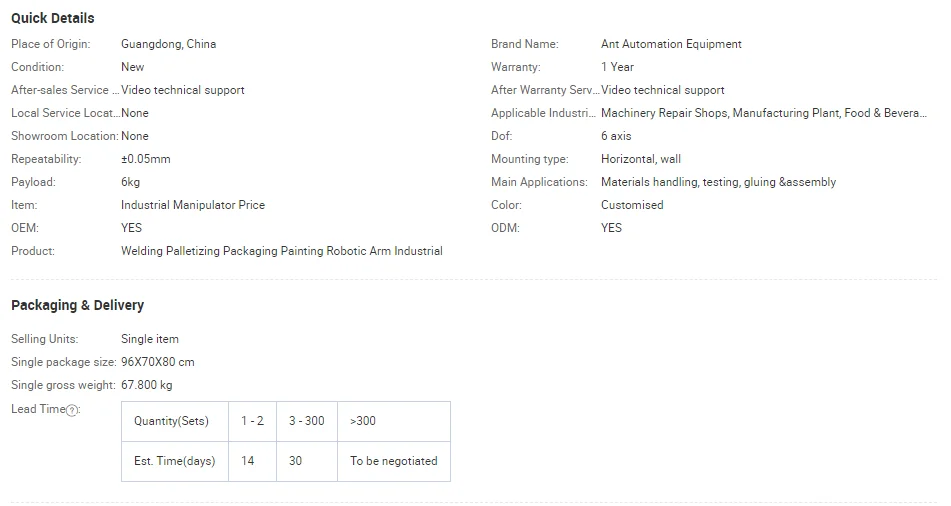Click the Ant Automation Equipment brand name
Image resolution: width=951 pixels, height=506 pixels.
[671, 44]
